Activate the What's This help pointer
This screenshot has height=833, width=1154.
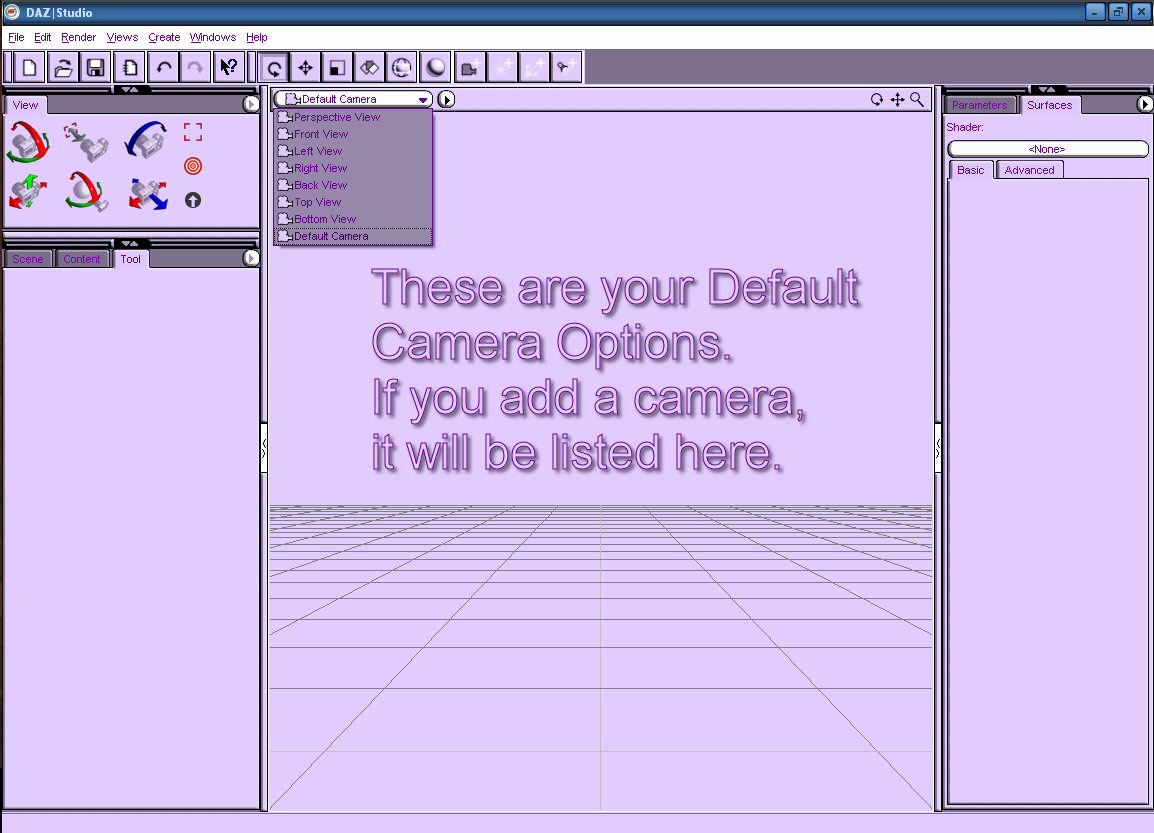click(x=229, y=68)
